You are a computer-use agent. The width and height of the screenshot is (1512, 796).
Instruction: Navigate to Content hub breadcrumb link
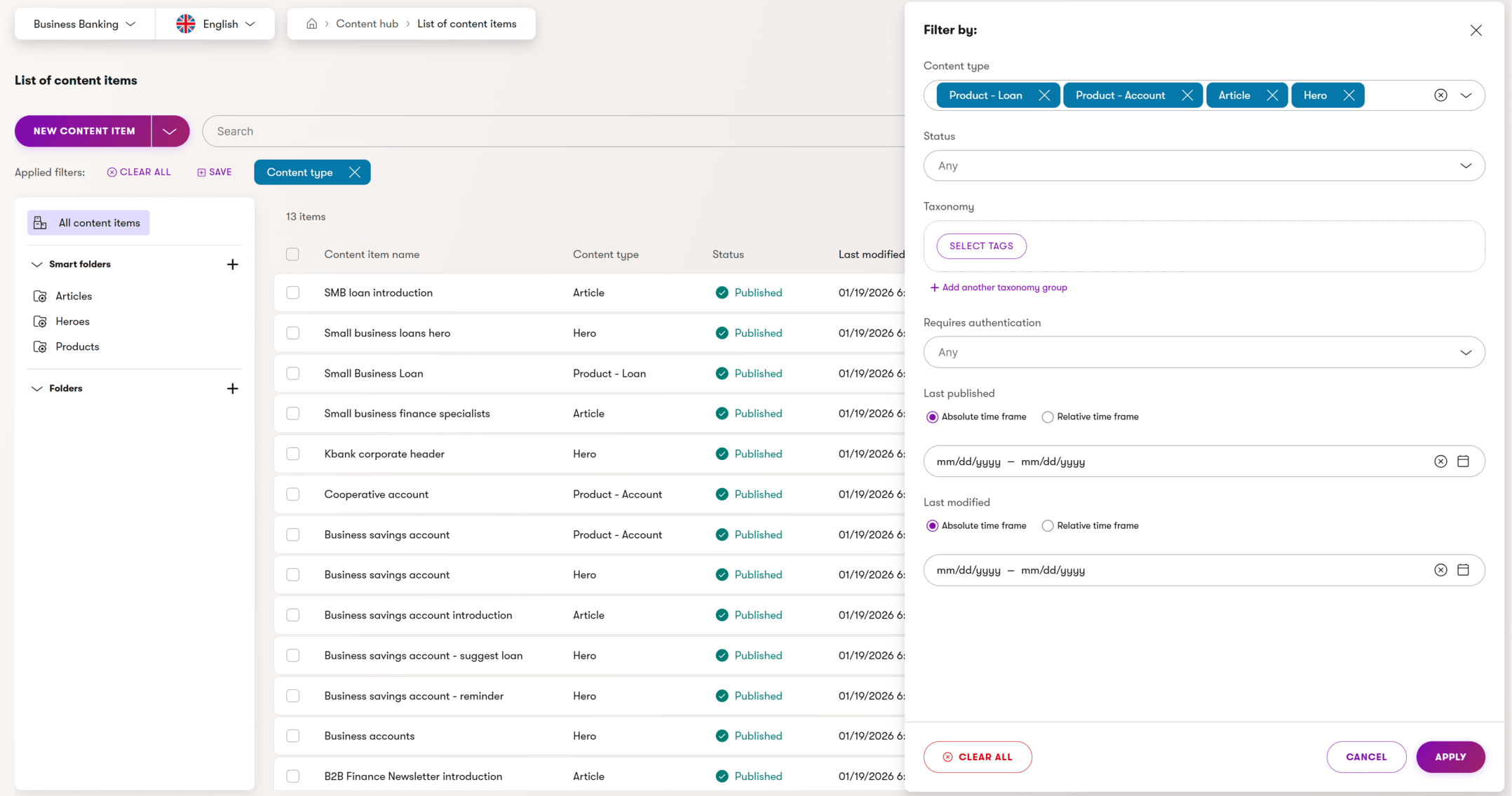[x=367, y=23]
